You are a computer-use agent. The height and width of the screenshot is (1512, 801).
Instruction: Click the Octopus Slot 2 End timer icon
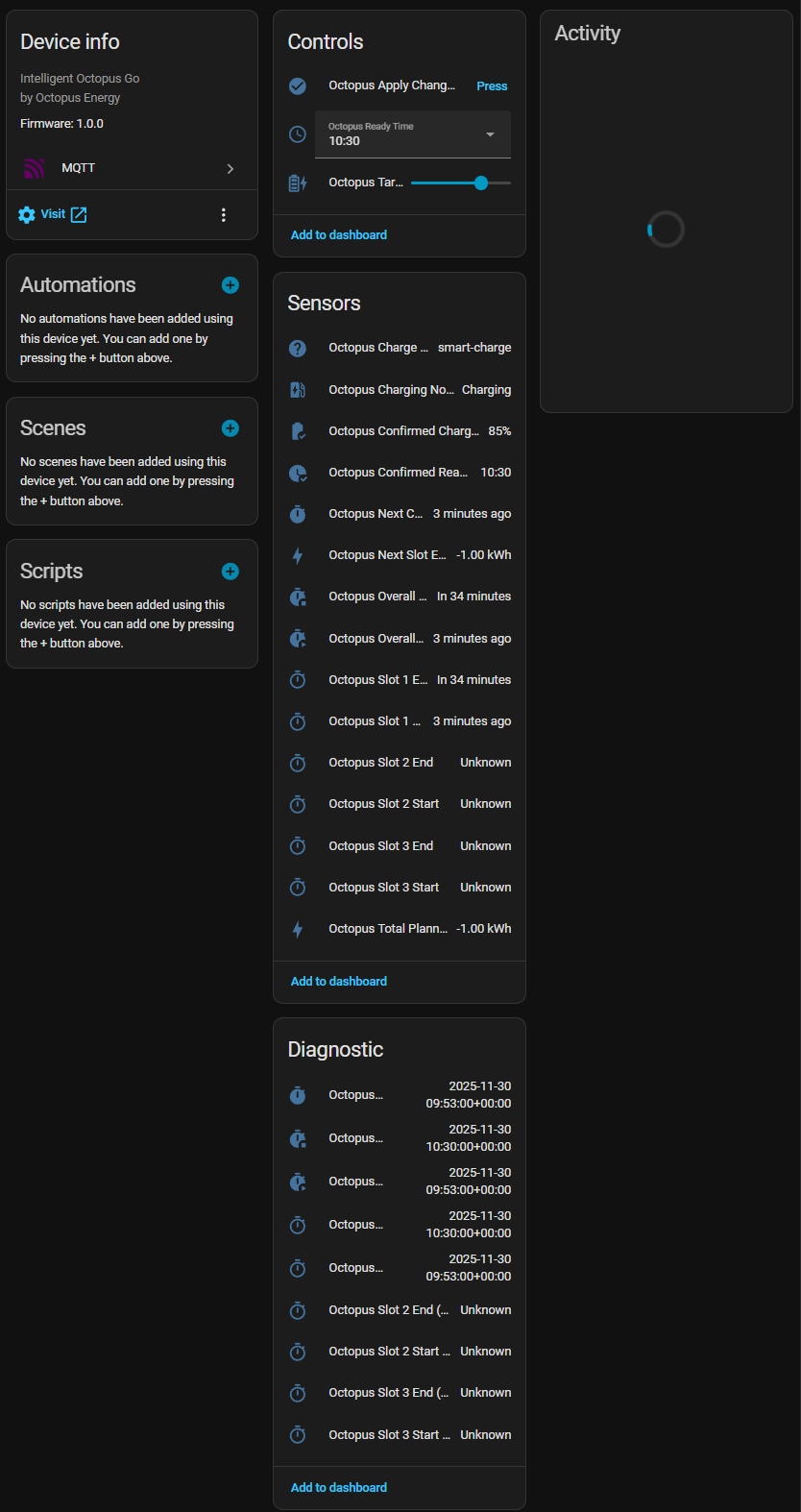click(x=298, y=763)
